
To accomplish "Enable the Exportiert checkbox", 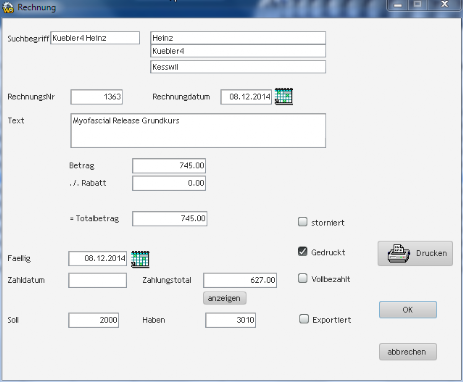I will [x=304, y=319].
